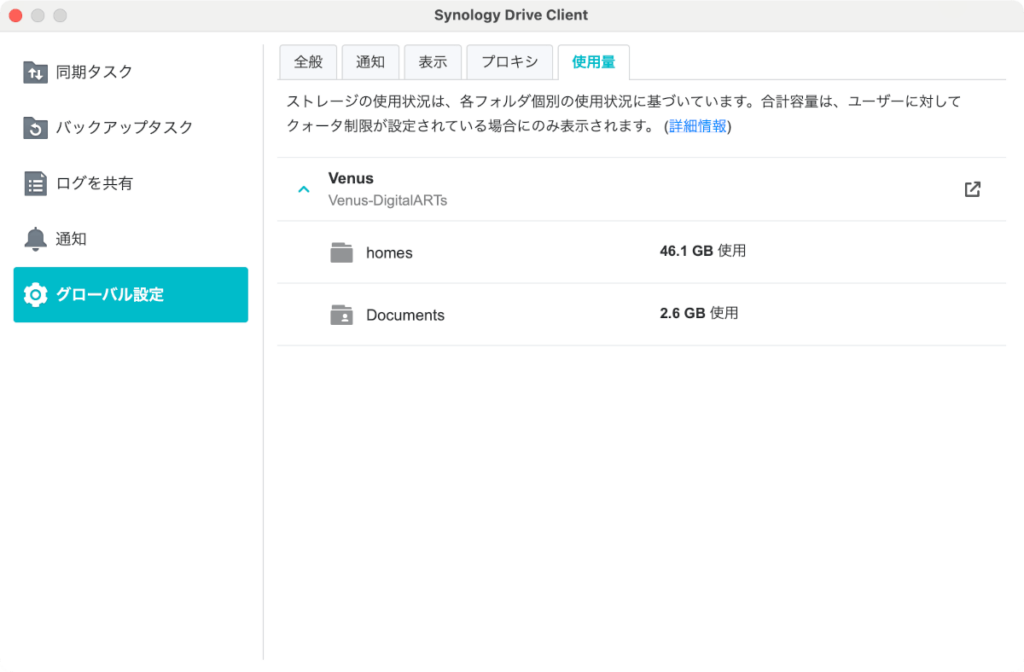Viewport: 1024px width, 672px height.
Task: Click the ログを共有 document icon
Action: [35, 184]
